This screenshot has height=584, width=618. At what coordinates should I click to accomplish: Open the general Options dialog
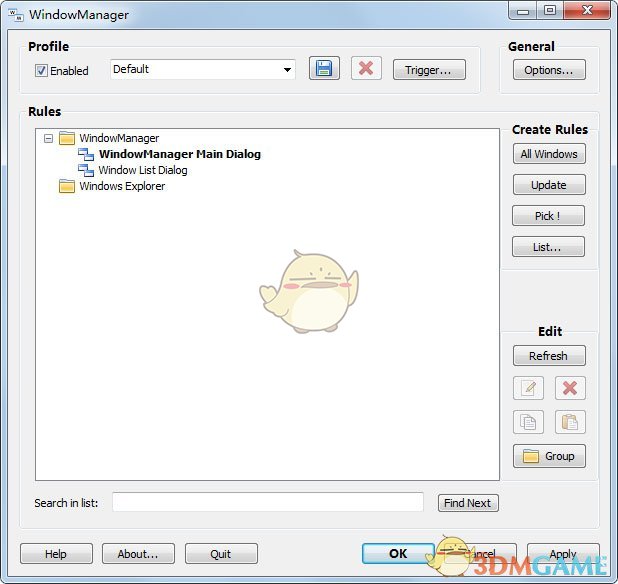pyautogui.click(x=549, y=70)
